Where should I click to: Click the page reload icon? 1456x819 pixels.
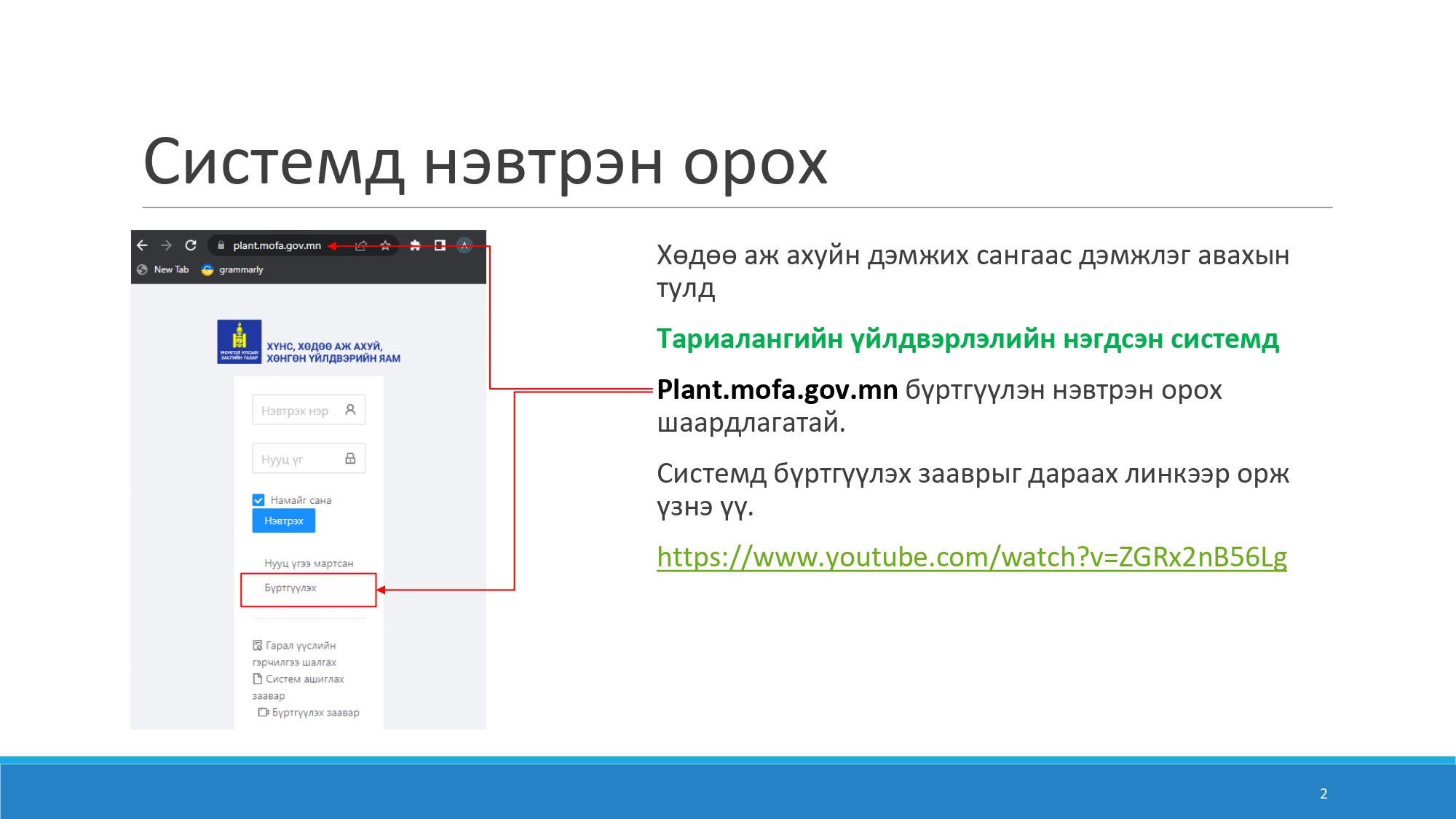pyautogui.click(x=191, y=245)
